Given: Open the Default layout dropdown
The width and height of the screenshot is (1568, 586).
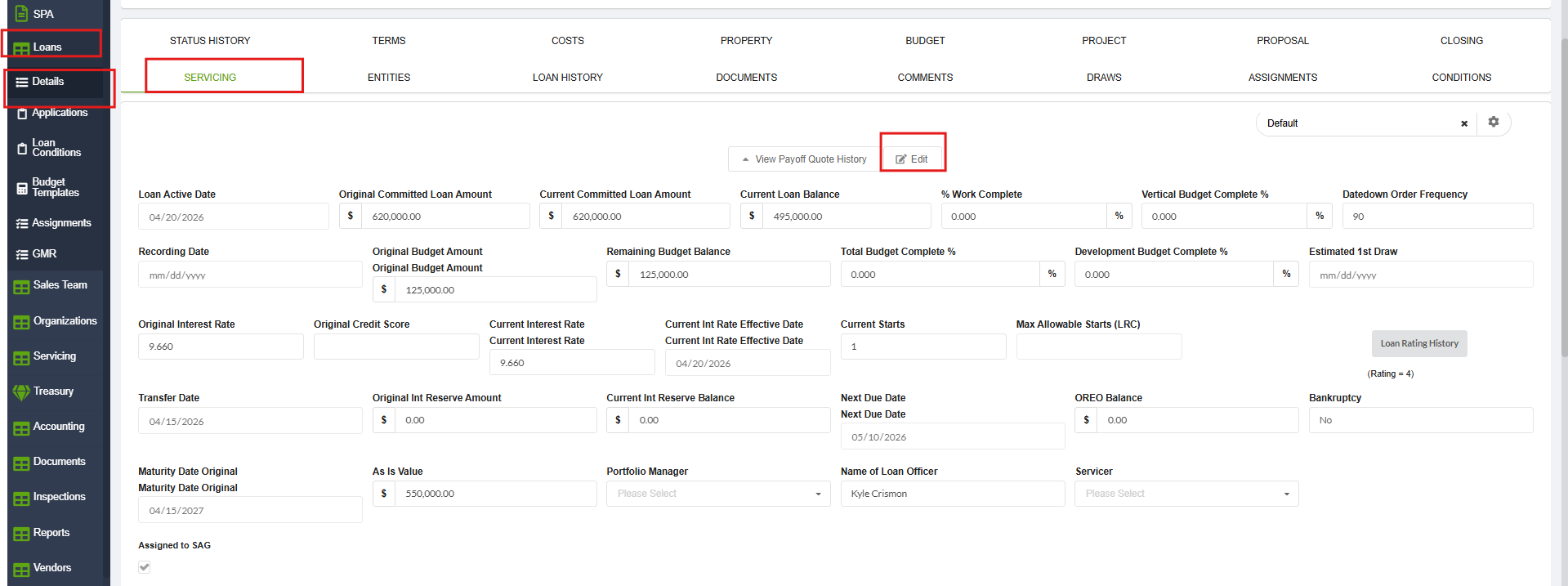Looking at the screenshot, I should [x=1366, y=123].
